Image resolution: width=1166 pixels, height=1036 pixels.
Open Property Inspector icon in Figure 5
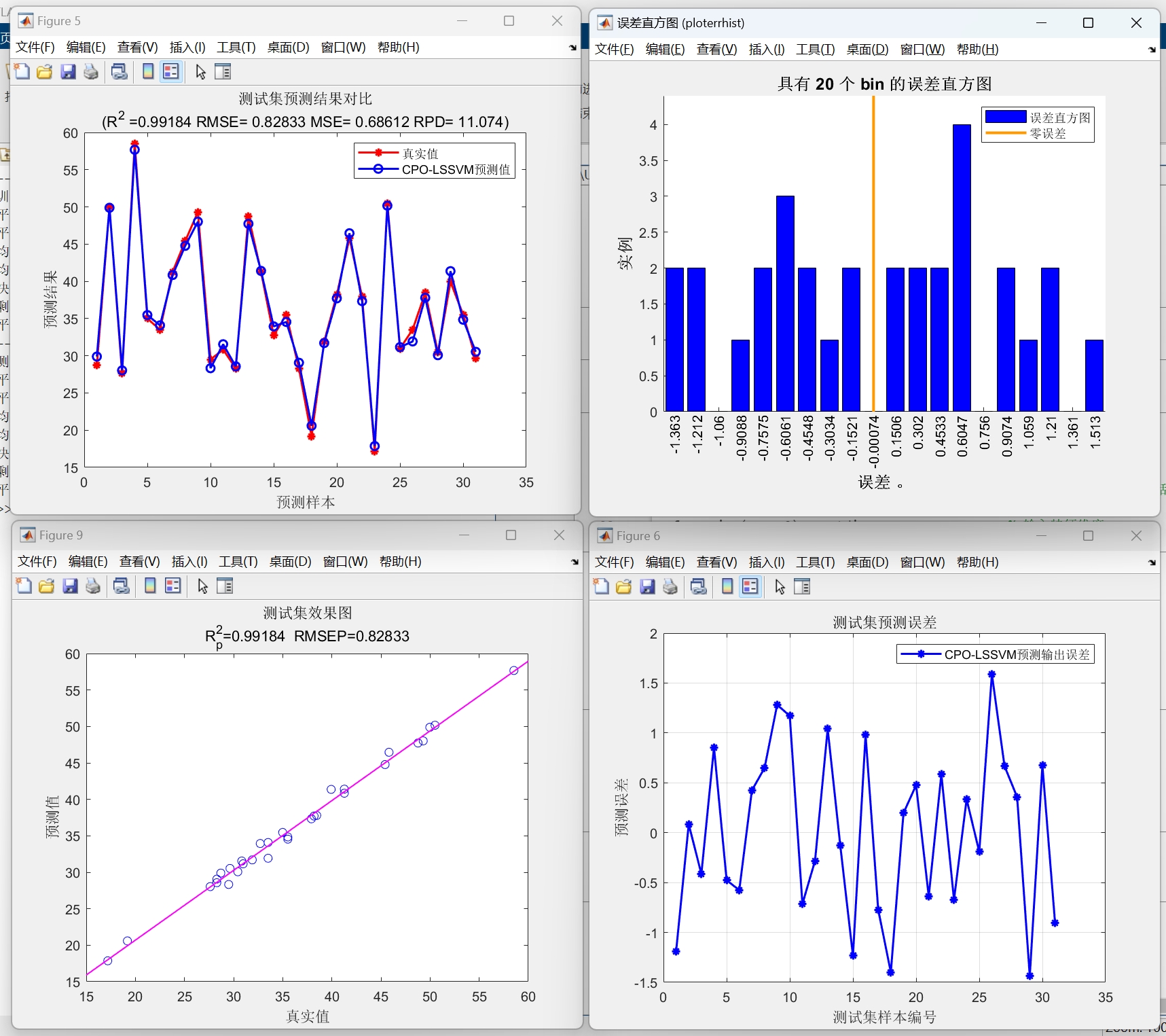point(223,71)
